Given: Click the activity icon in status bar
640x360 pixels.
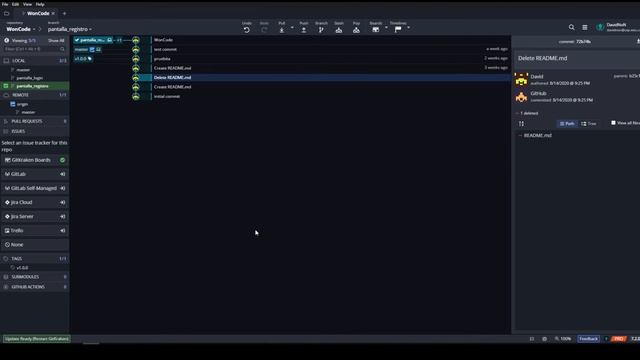Looking at the screenshot, I should 532,339.
